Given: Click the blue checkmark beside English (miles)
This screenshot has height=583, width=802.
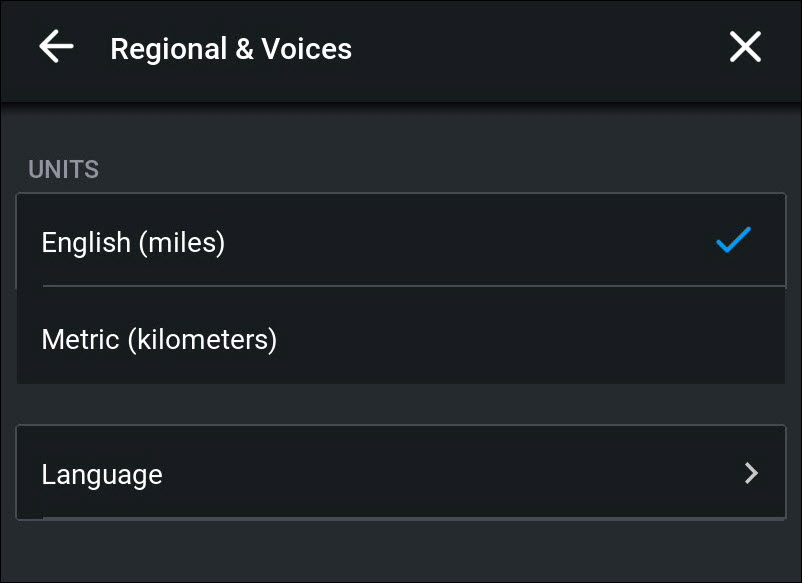Looking at the screenshot, I should pyautogui.click(x=733, y=241).
